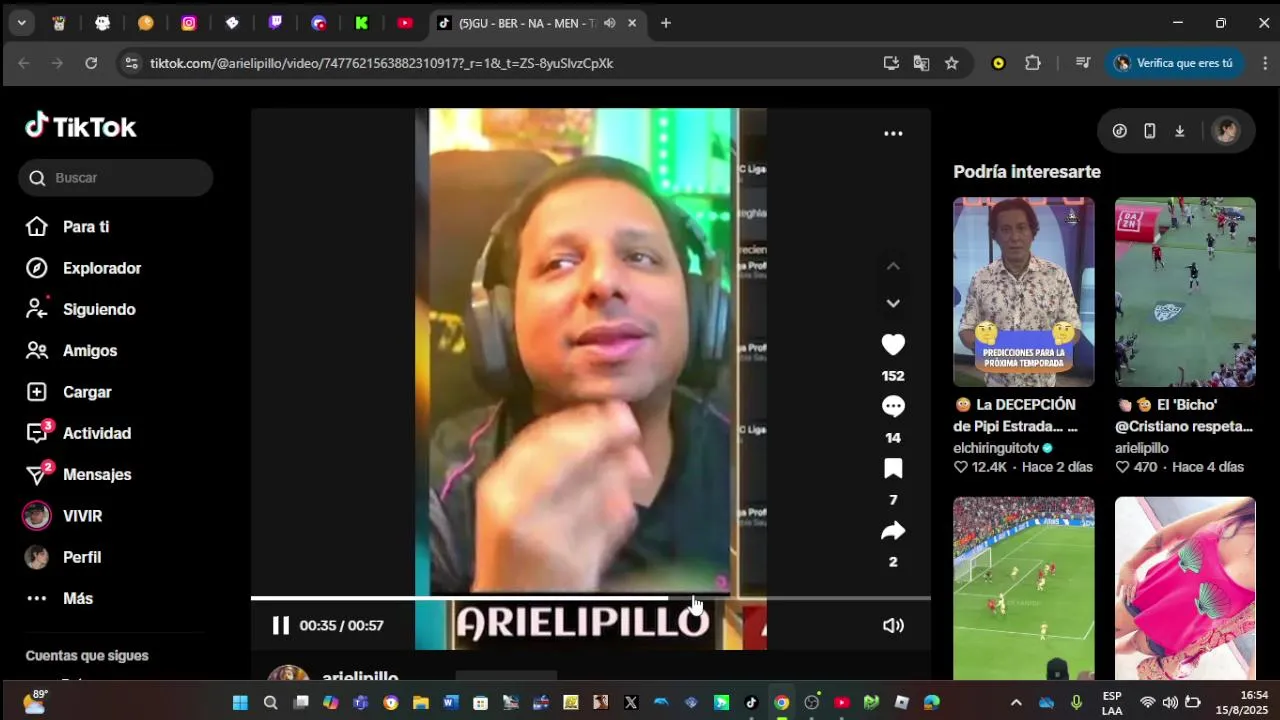1280x720 pixels.
Task: Show hidden tray icons chevron
Action: coord(1016,703)
